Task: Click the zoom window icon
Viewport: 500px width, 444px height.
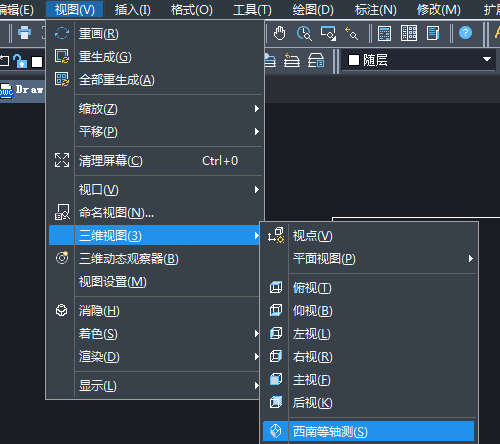Action: 328,33
